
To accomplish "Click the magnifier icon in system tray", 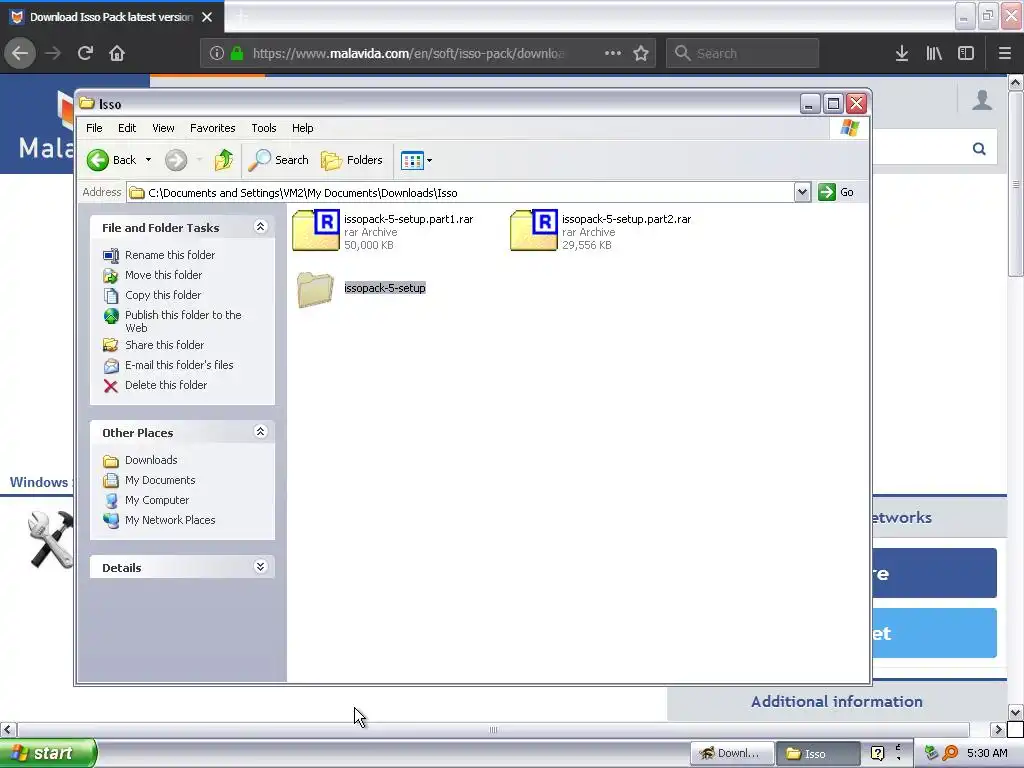I will coord(950,754).
